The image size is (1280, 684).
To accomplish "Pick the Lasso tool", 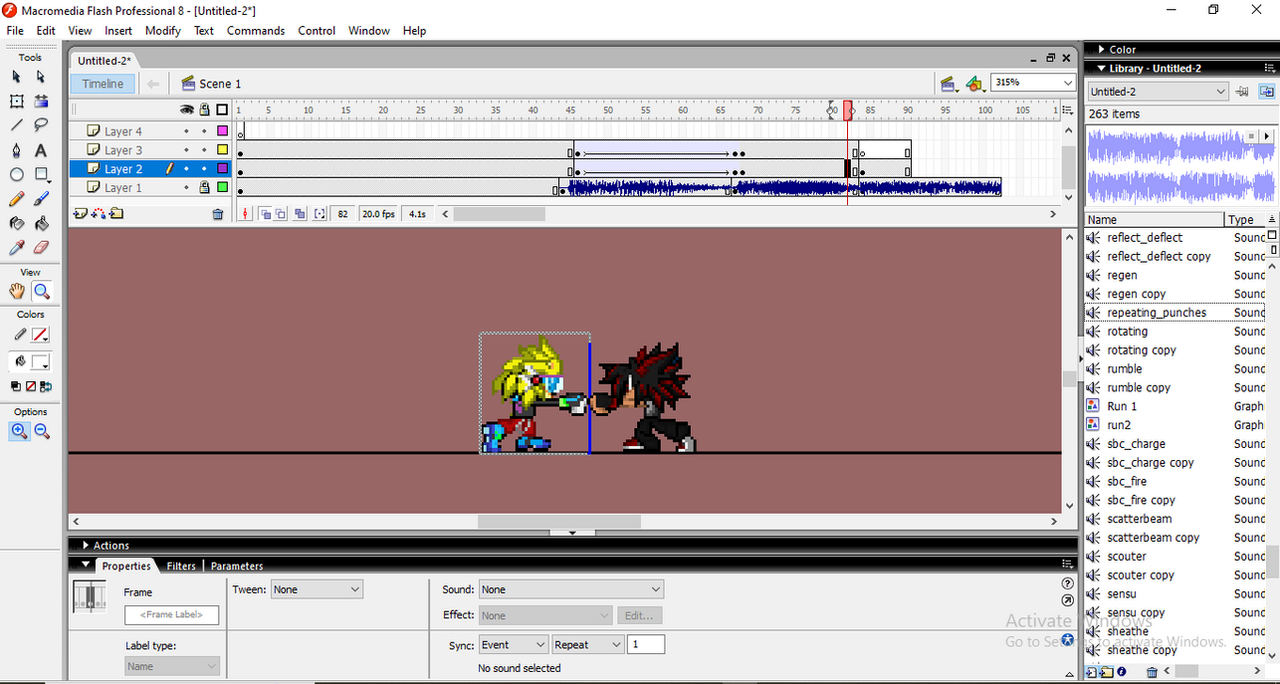I will (x=41, y=125).
